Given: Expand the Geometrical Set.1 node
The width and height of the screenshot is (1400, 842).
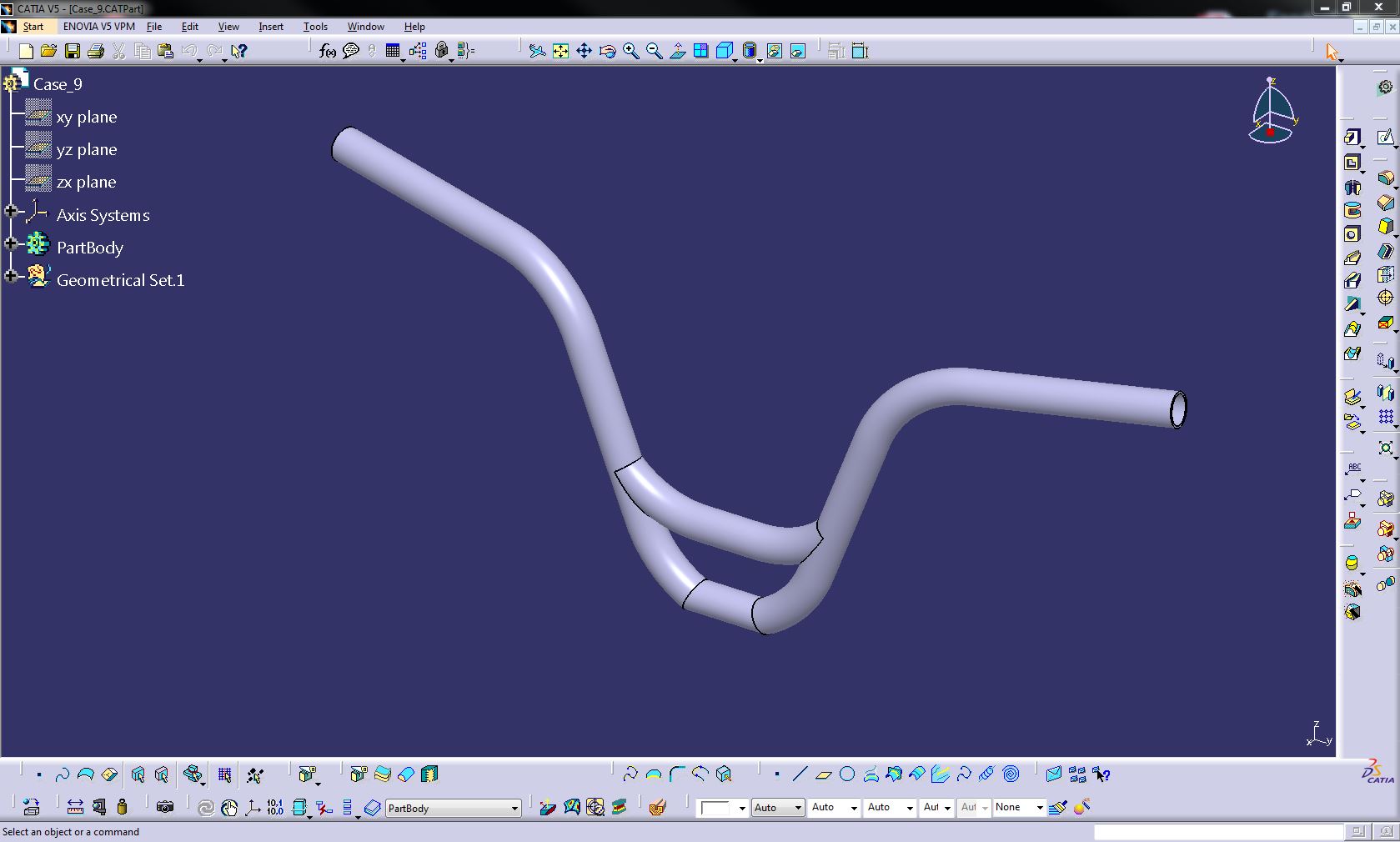Looking at the screenshot, I should [x=11, y=276].
